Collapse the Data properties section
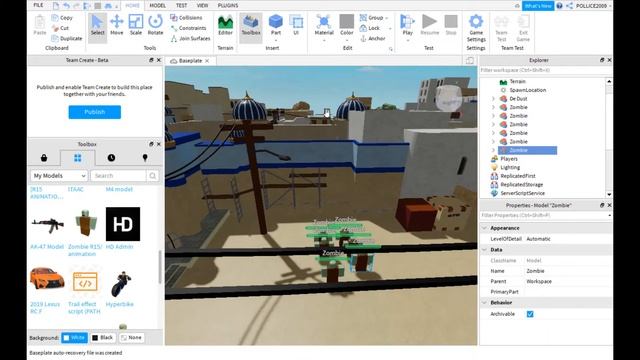This screenshot has width=640, height=360. pyautogui.click(x=484, y=250)
